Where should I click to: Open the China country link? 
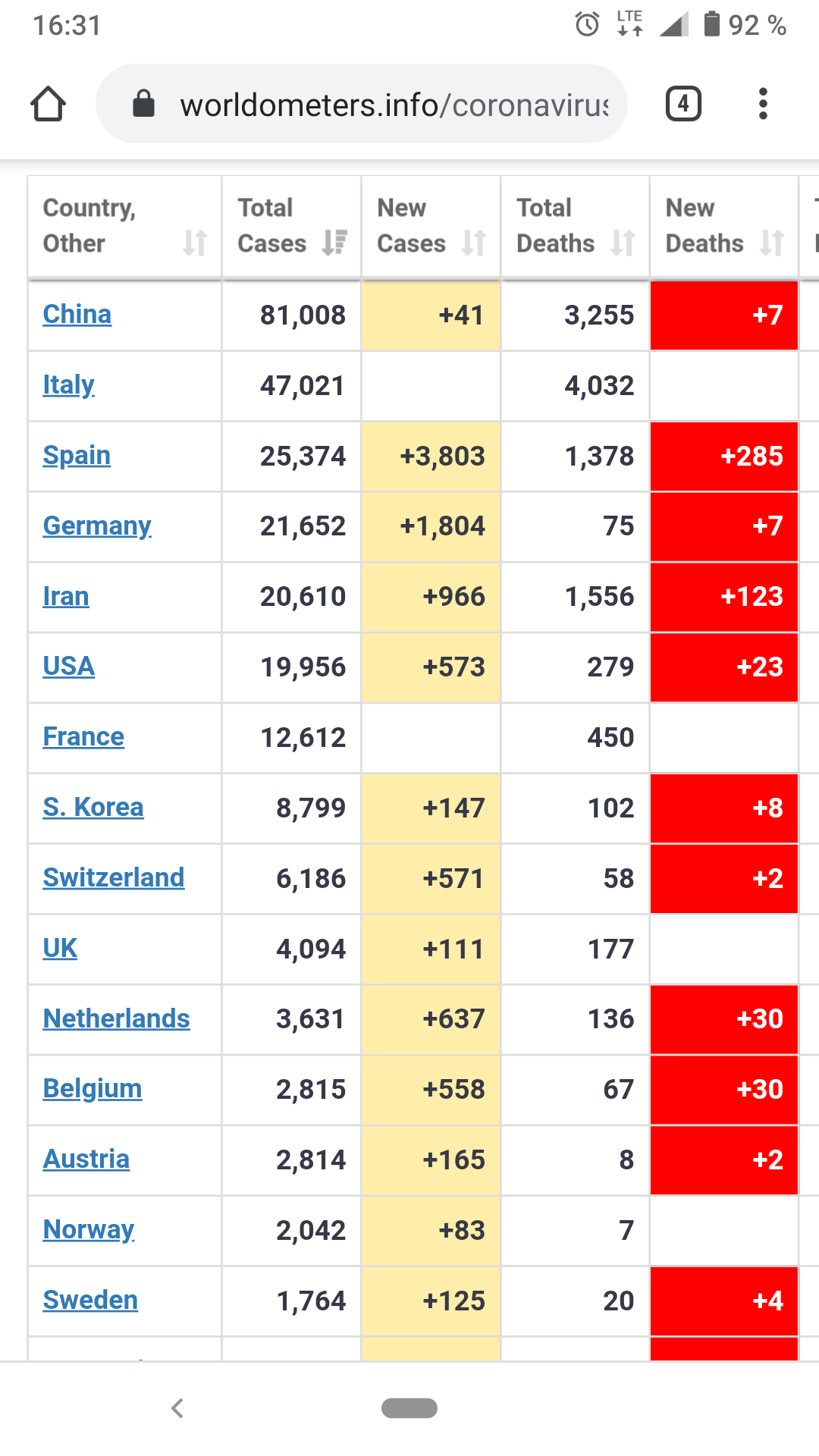77,314
